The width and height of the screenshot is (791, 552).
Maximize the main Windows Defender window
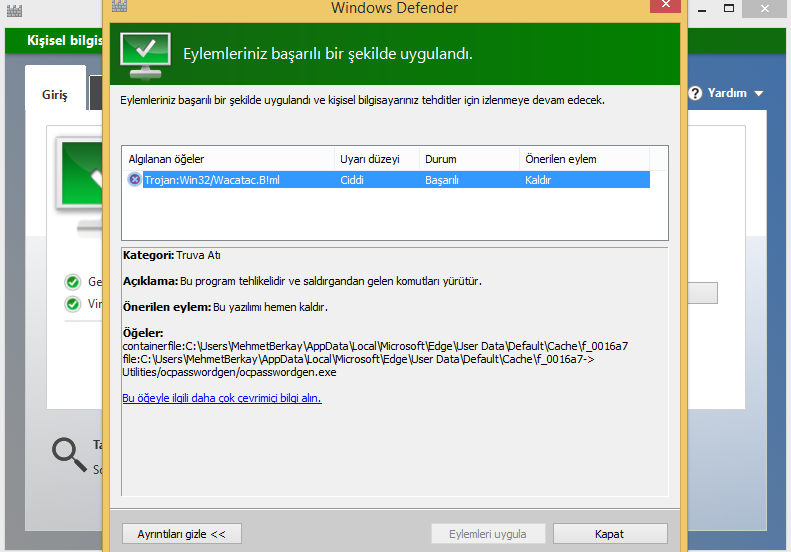point(729,9)
